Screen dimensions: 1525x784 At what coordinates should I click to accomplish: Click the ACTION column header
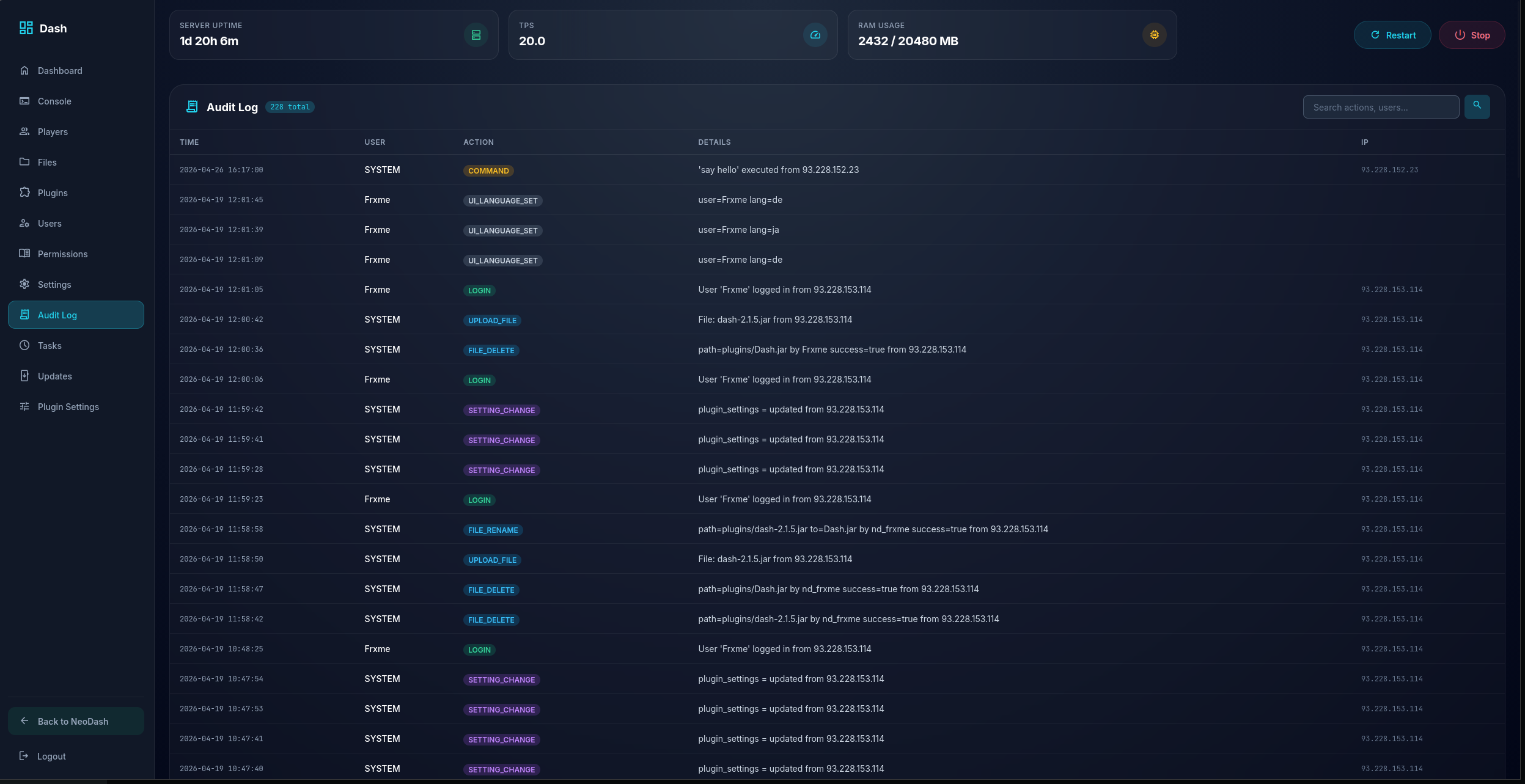[479, 142]
